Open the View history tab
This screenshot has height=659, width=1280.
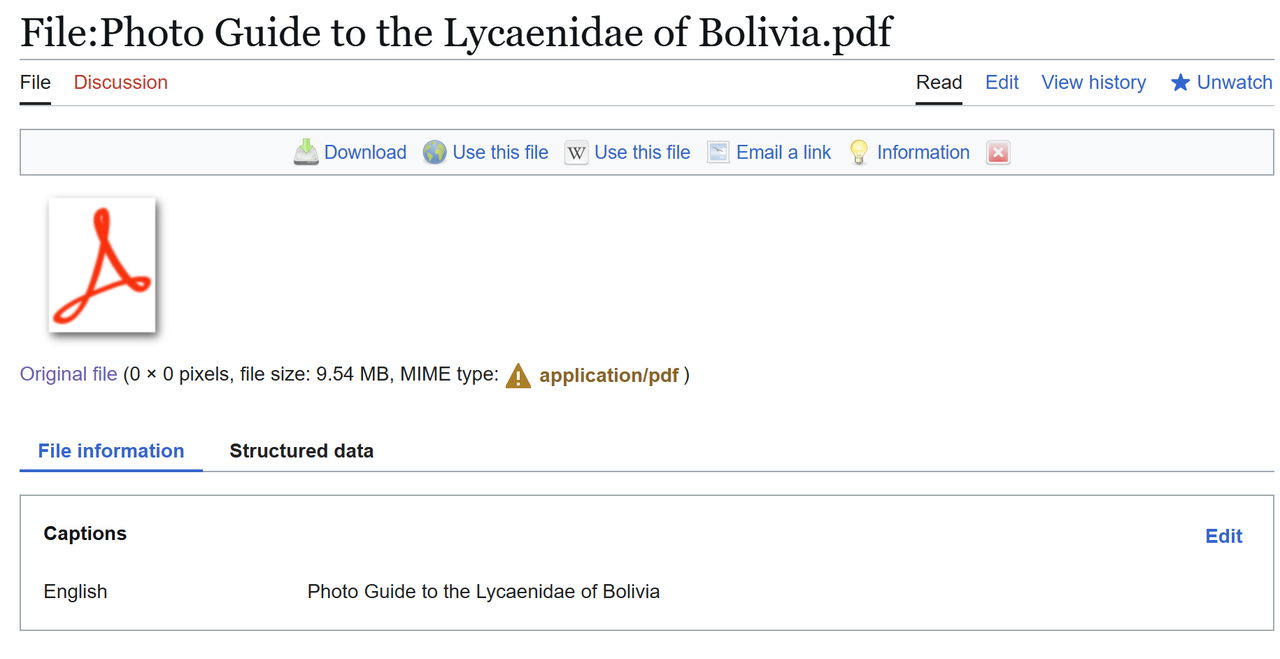1094,83
